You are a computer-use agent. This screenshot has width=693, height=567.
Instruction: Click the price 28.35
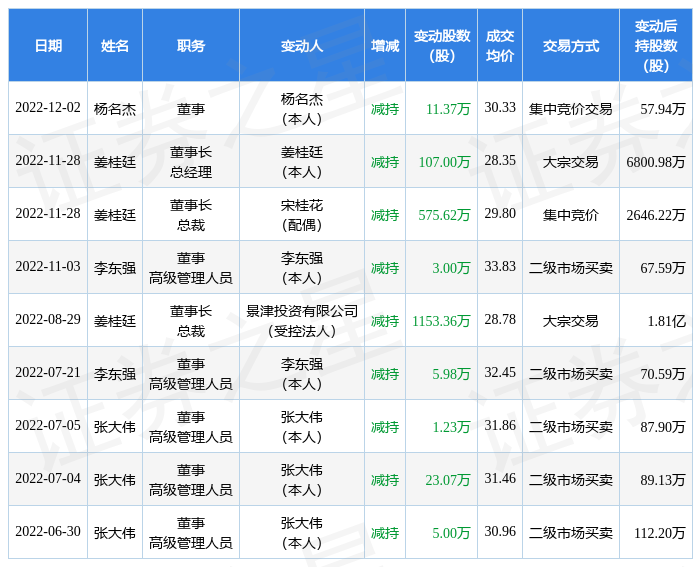500,160
